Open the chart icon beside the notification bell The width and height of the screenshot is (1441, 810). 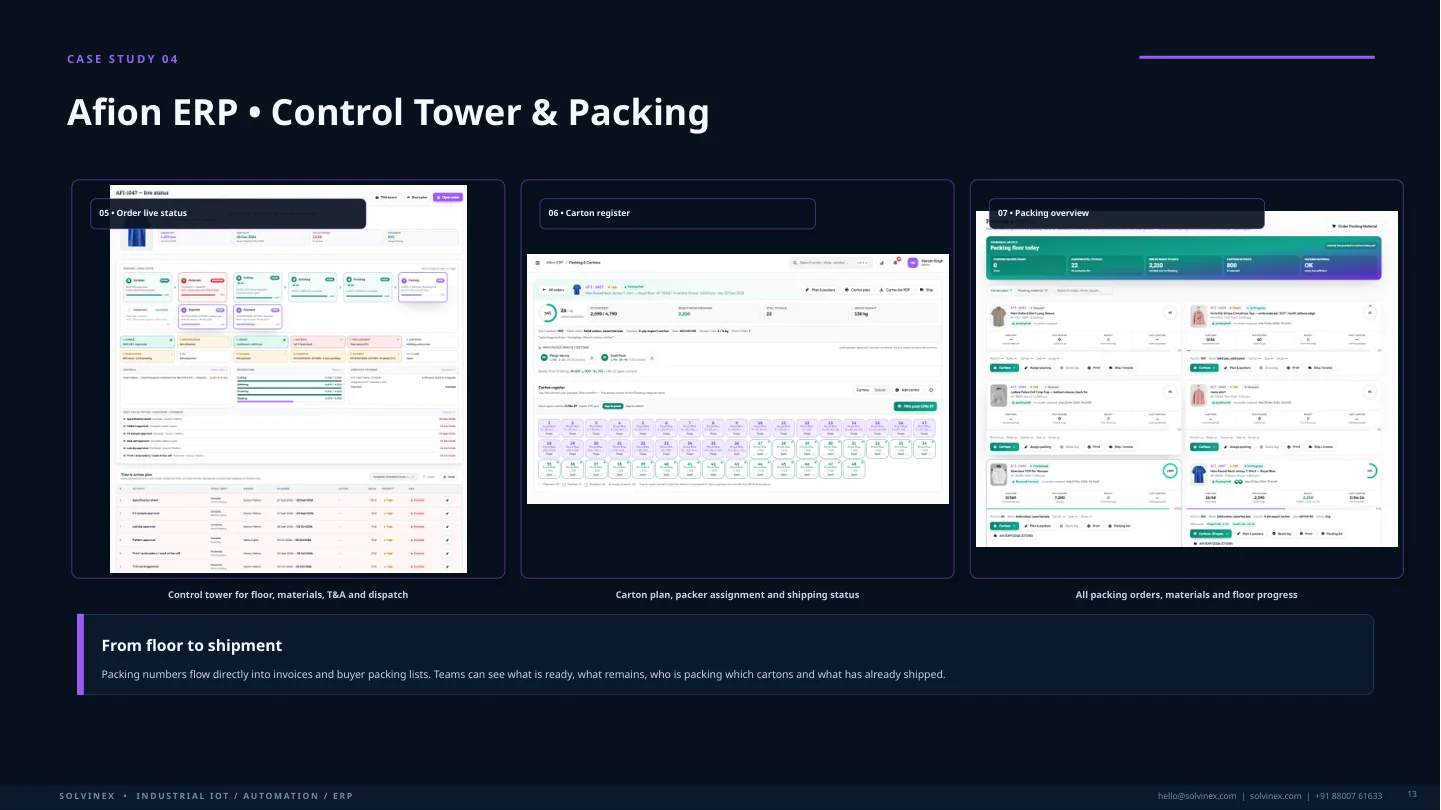click(881, 262)
